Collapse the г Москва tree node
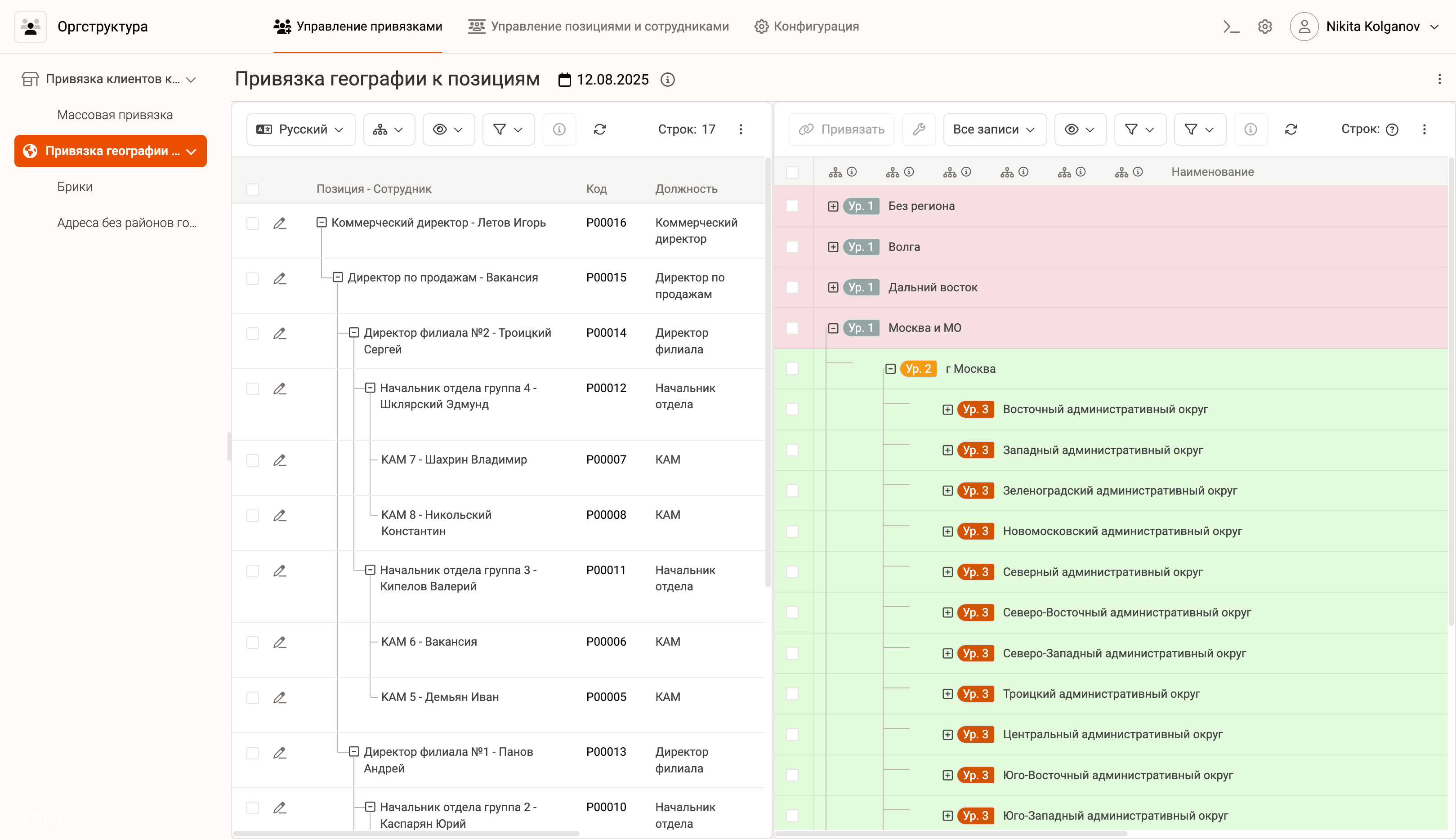This screenshot has width=1456, height=839. (890, 369)
